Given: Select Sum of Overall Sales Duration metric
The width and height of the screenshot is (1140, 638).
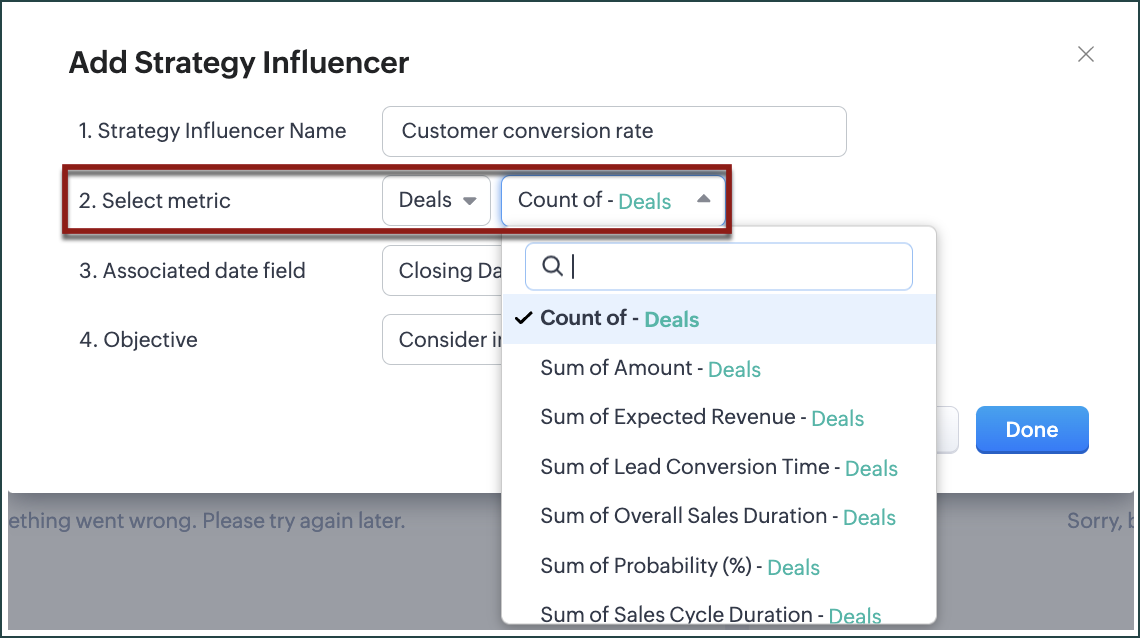Looking at the screenshot, I should tap(717, 517).
